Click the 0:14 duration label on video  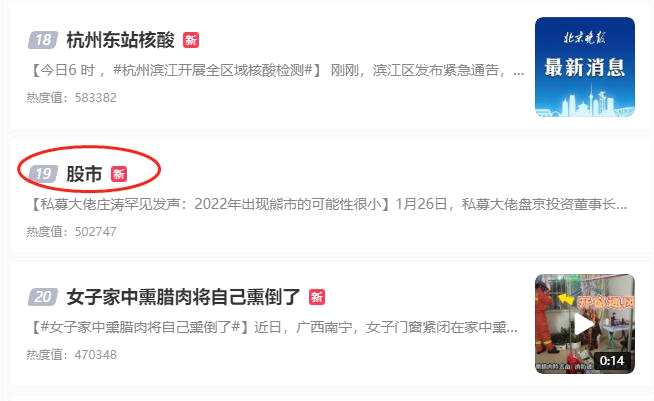(x=612, y=361)
